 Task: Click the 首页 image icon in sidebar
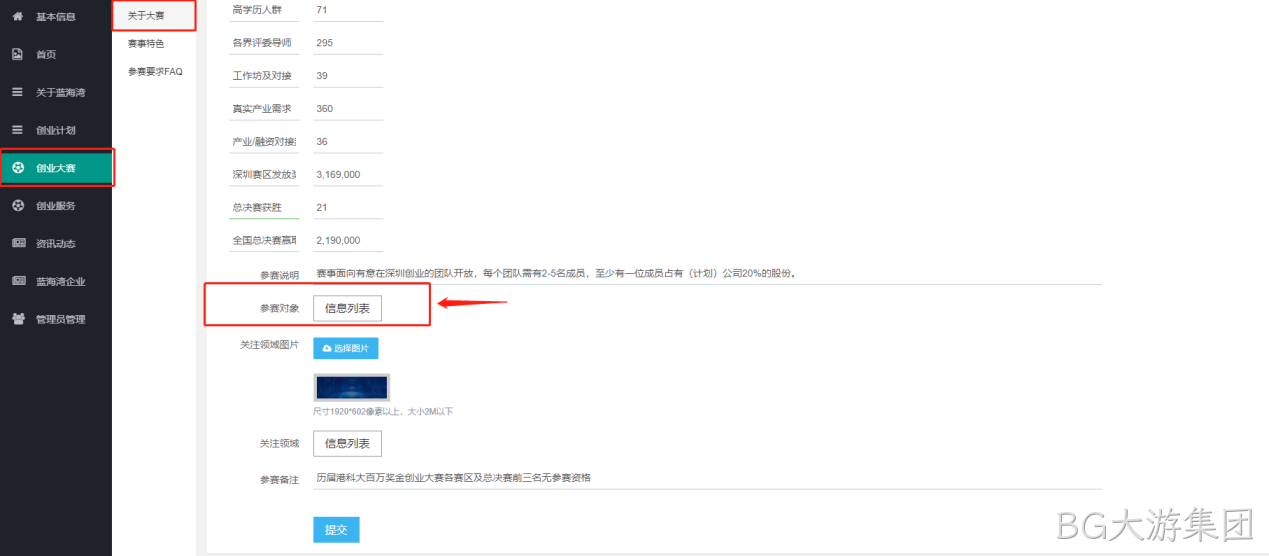click(x=17, y=54)
